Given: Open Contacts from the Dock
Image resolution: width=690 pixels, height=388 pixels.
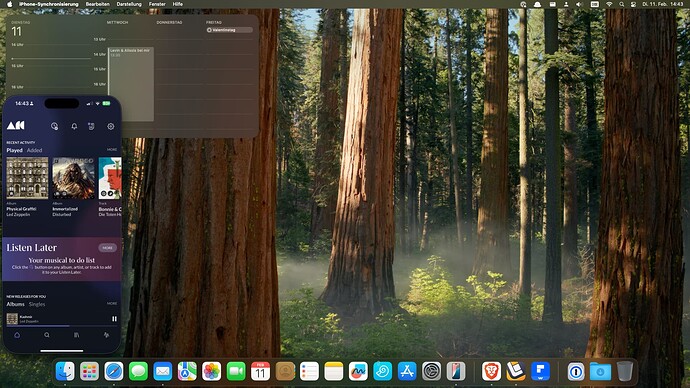Looking at the screenshot, I should point(285,372).
